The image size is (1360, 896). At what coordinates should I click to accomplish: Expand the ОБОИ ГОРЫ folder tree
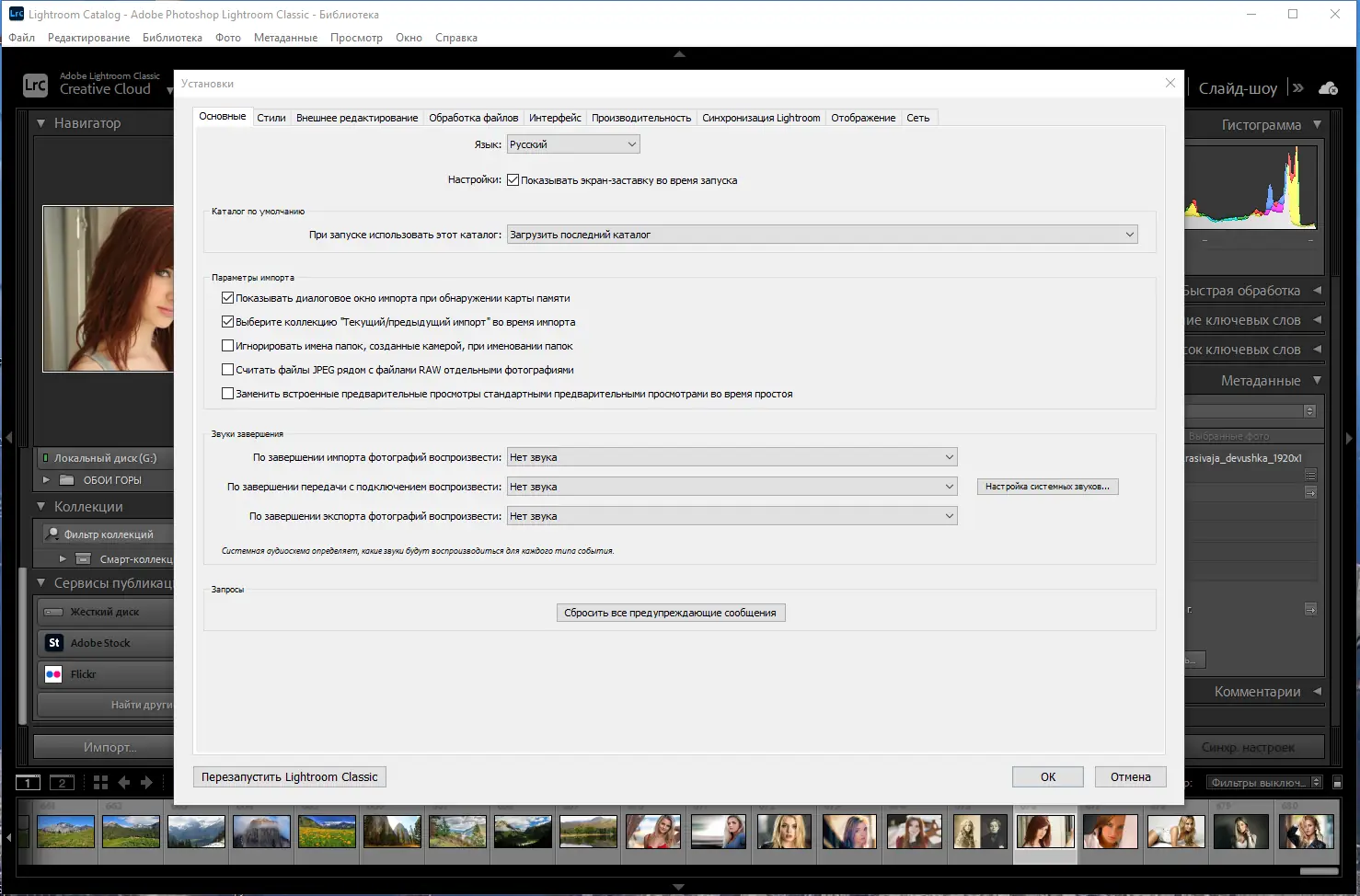[46, 480]
